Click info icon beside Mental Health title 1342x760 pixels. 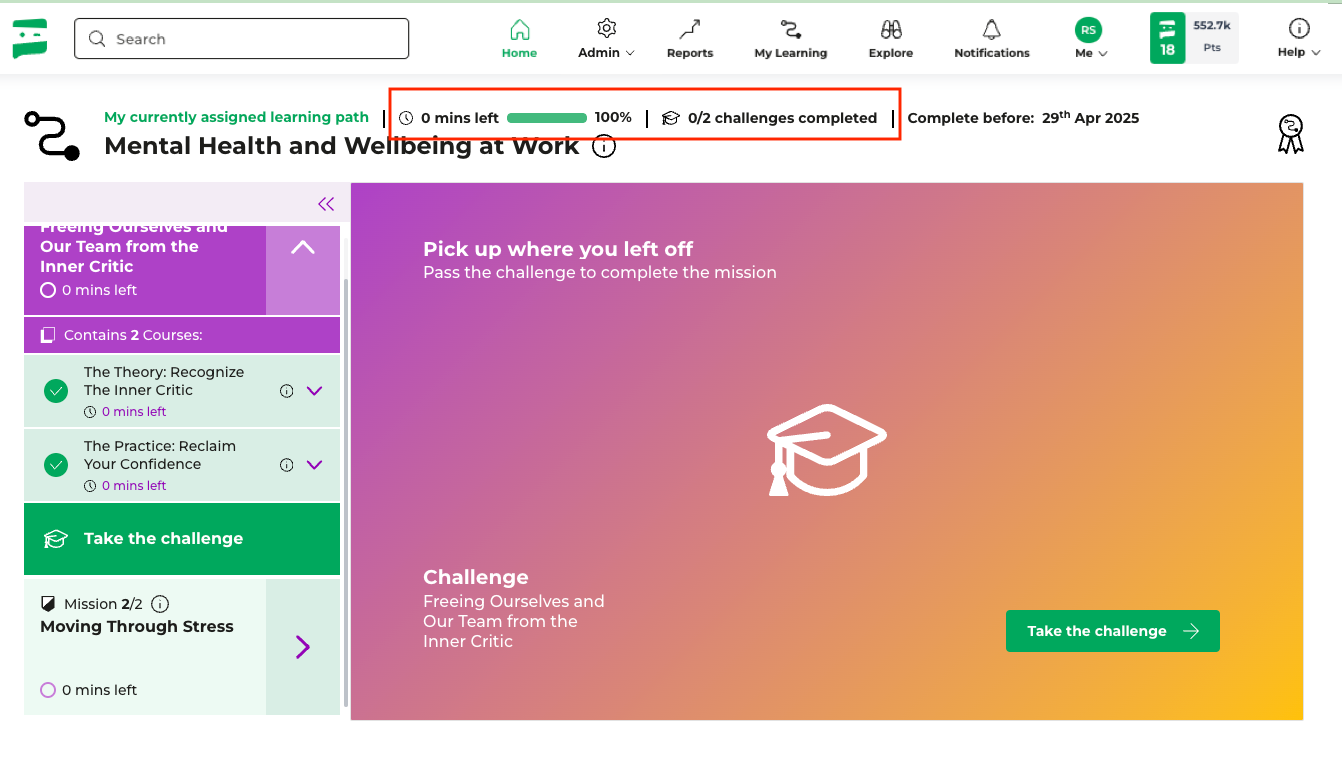(x=604, y=147)
